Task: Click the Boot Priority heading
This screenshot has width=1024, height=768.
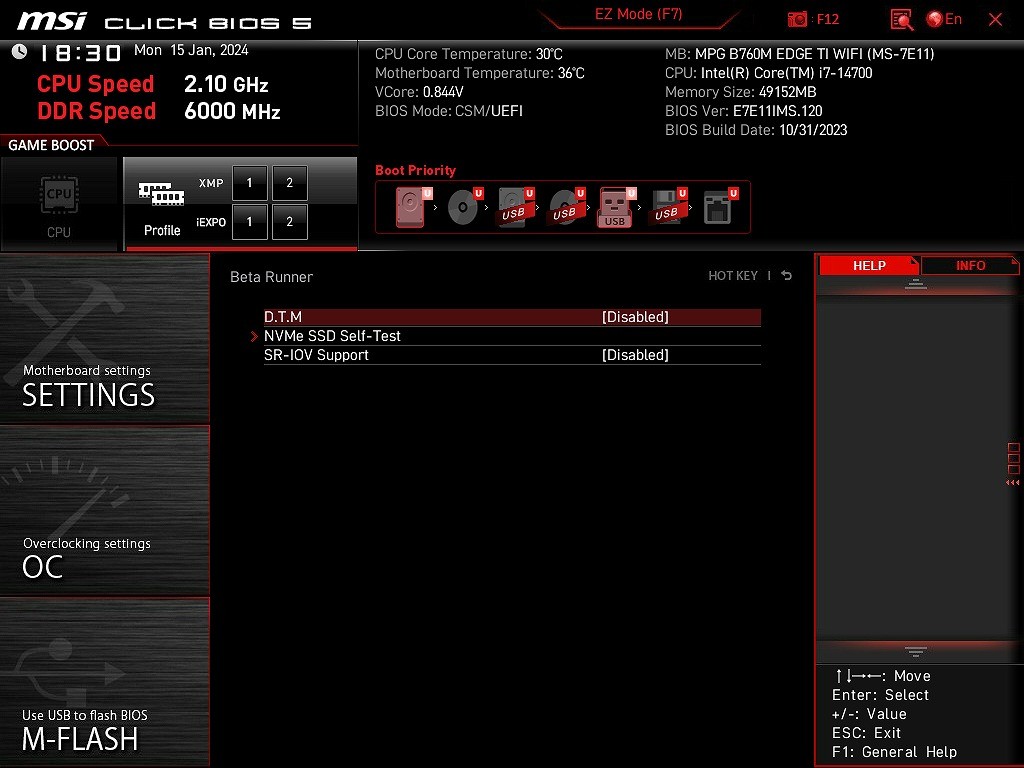Action: [415, 170]
